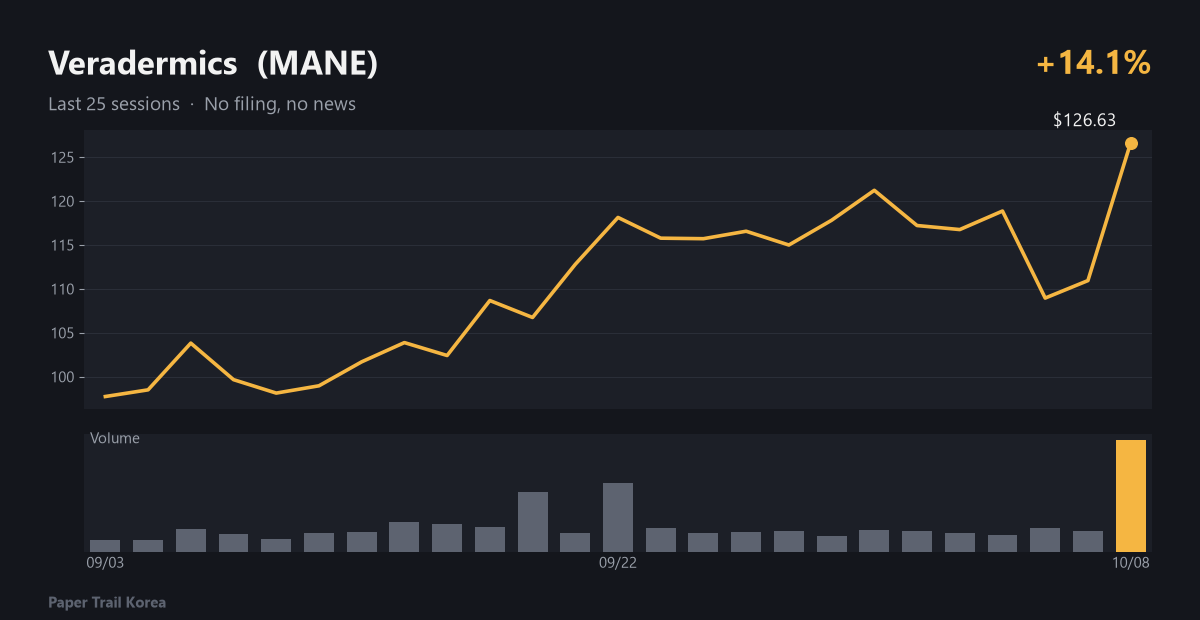Click the first volume bar above 09/03
The height and width of the screenshot is (620, 1200).
click(105, 546)
